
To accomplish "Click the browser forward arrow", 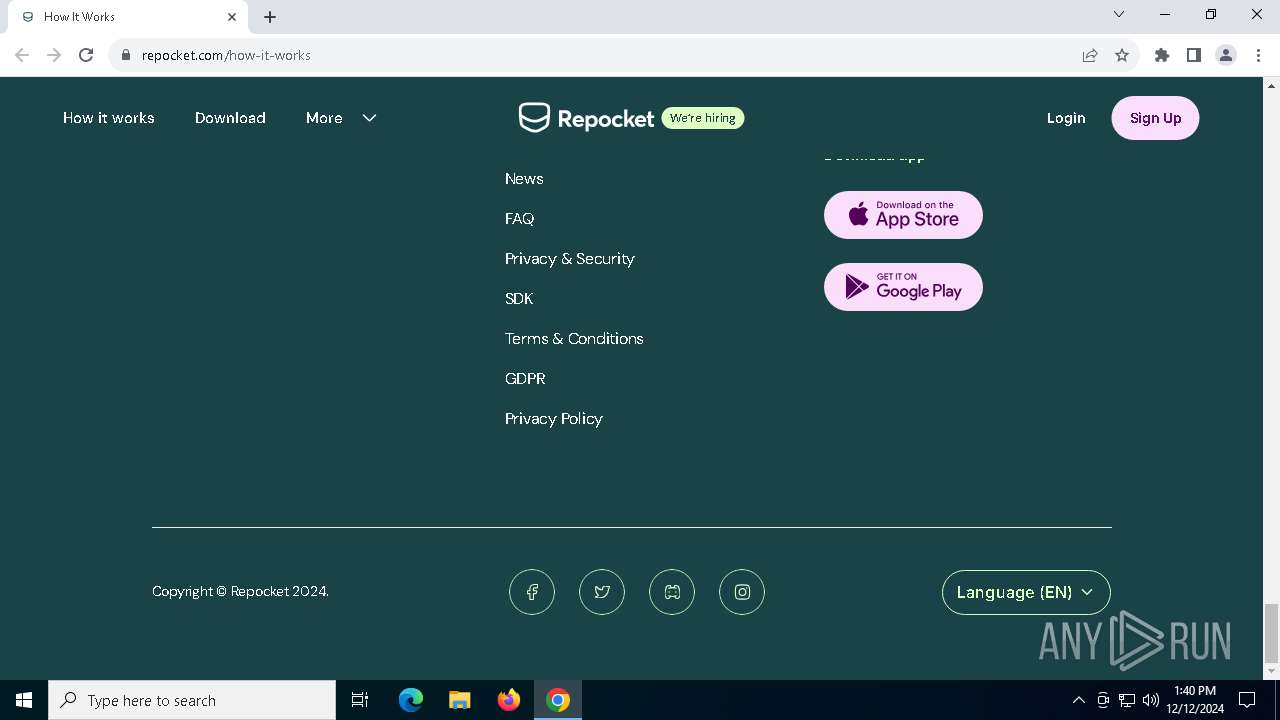I will pos(54,55).
